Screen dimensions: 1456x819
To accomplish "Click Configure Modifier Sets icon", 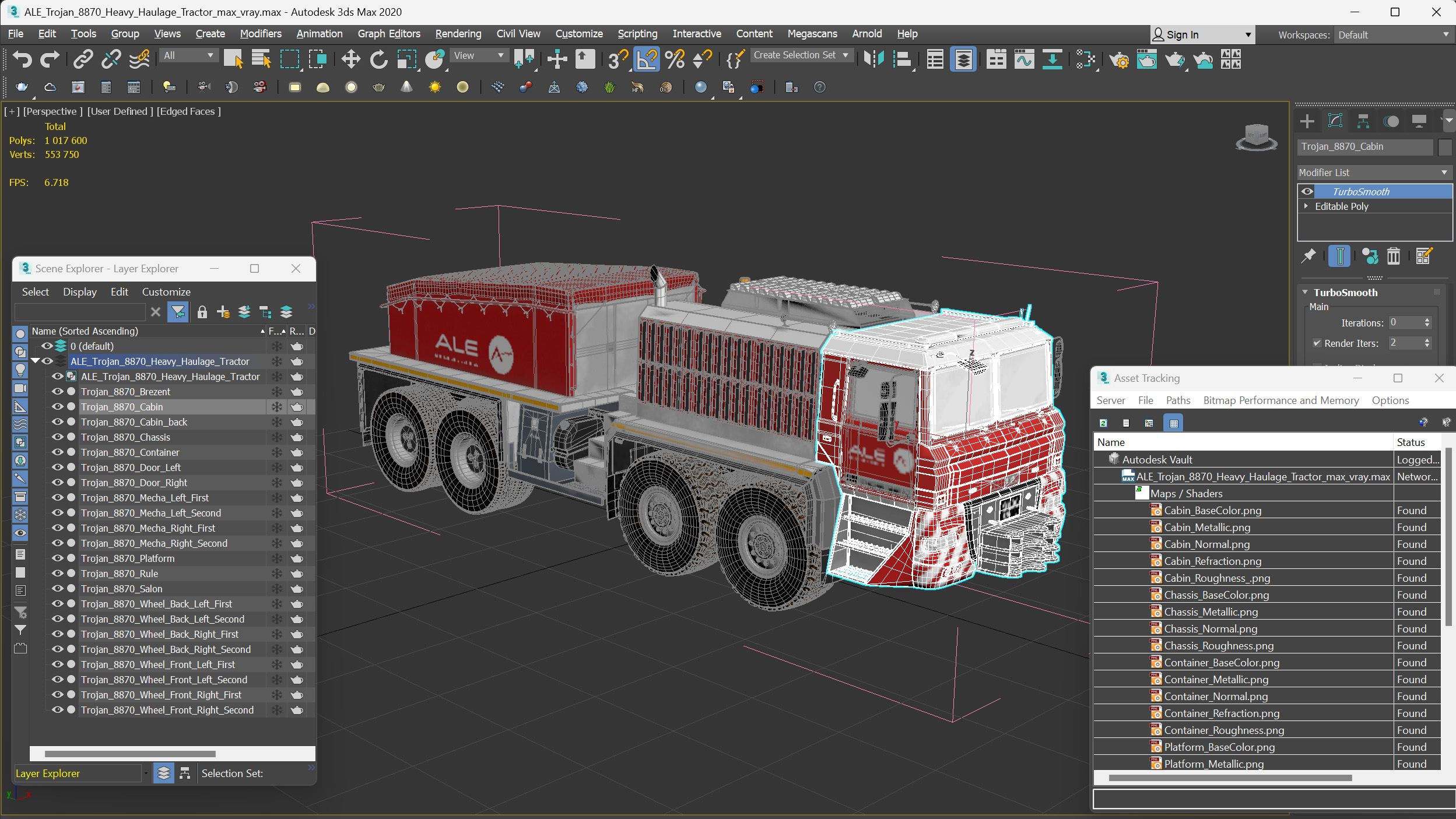I will (1423, 256).
